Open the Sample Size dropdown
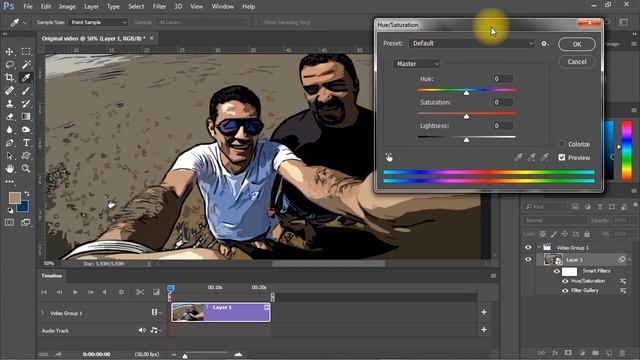The width and height of the screenshot is (640, 360). point(98,22)
